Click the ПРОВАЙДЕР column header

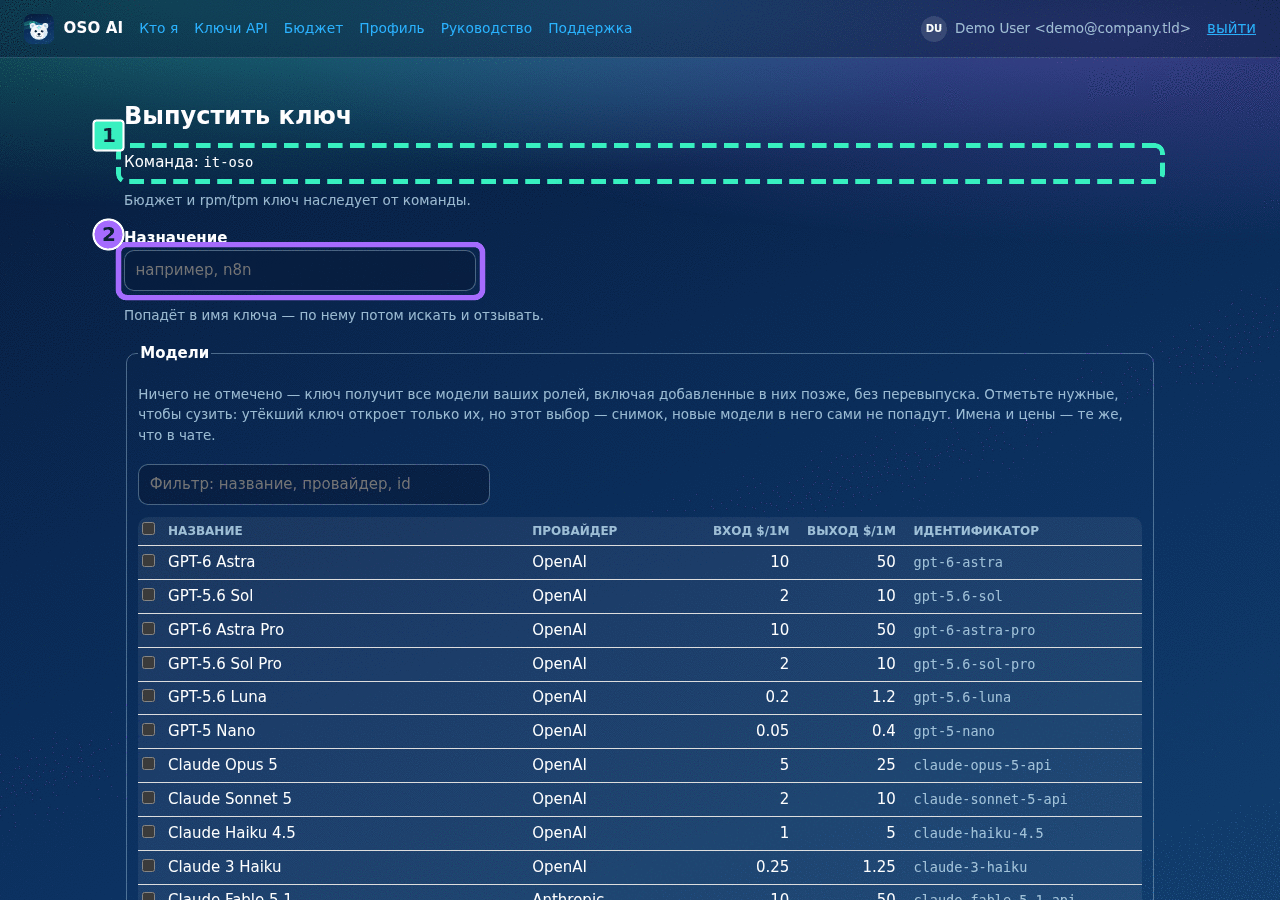pyautogui.click(x=575, y=531)
